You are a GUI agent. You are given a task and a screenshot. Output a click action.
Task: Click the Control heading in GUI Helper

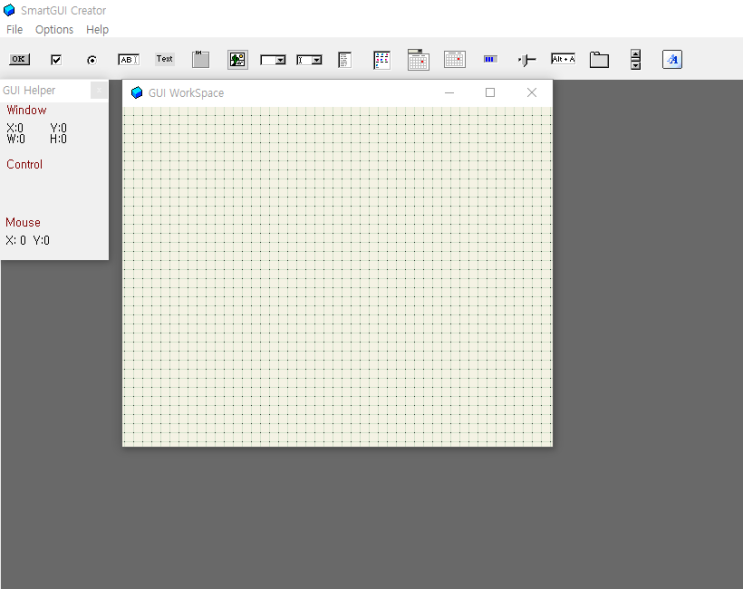click(x=24, y=164)
